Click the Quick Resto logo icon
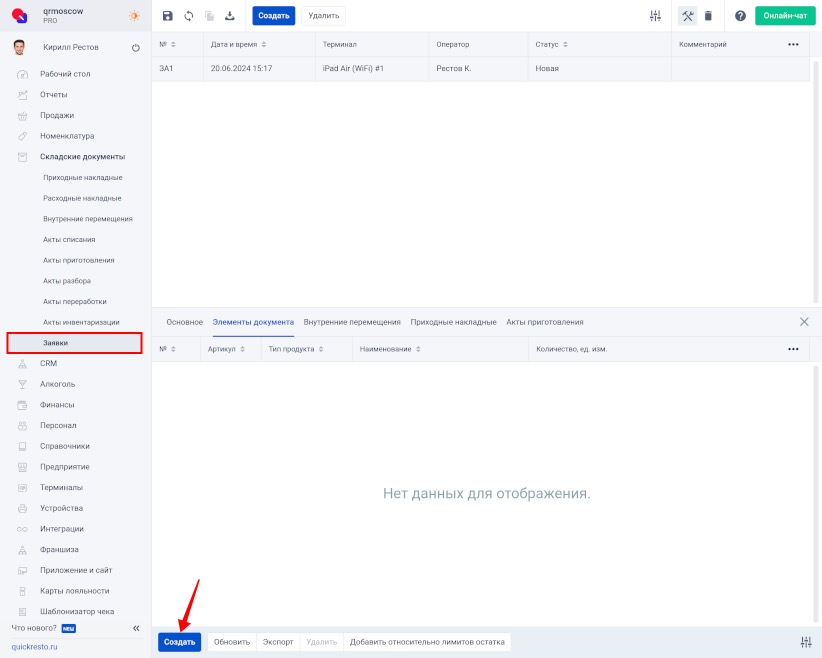 tap(19, 16)
